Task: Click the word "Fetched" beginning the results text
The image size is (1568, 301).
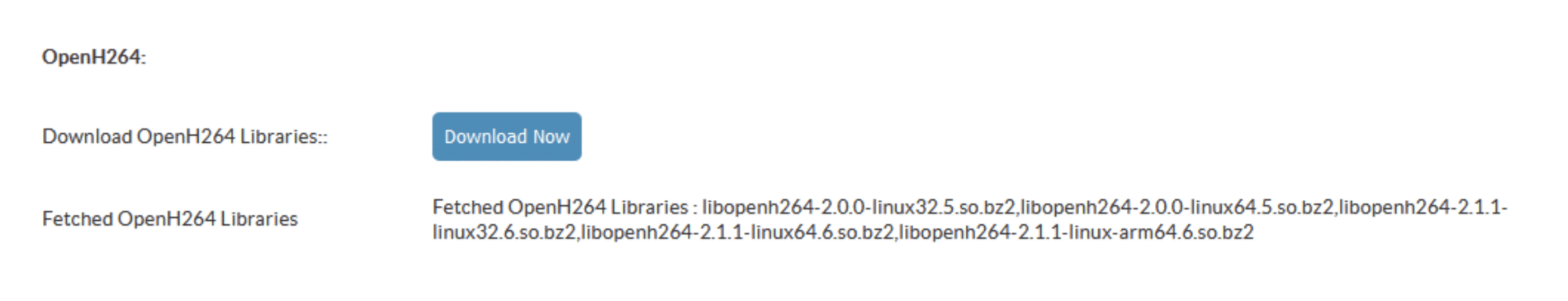Action: click(467, 207)
